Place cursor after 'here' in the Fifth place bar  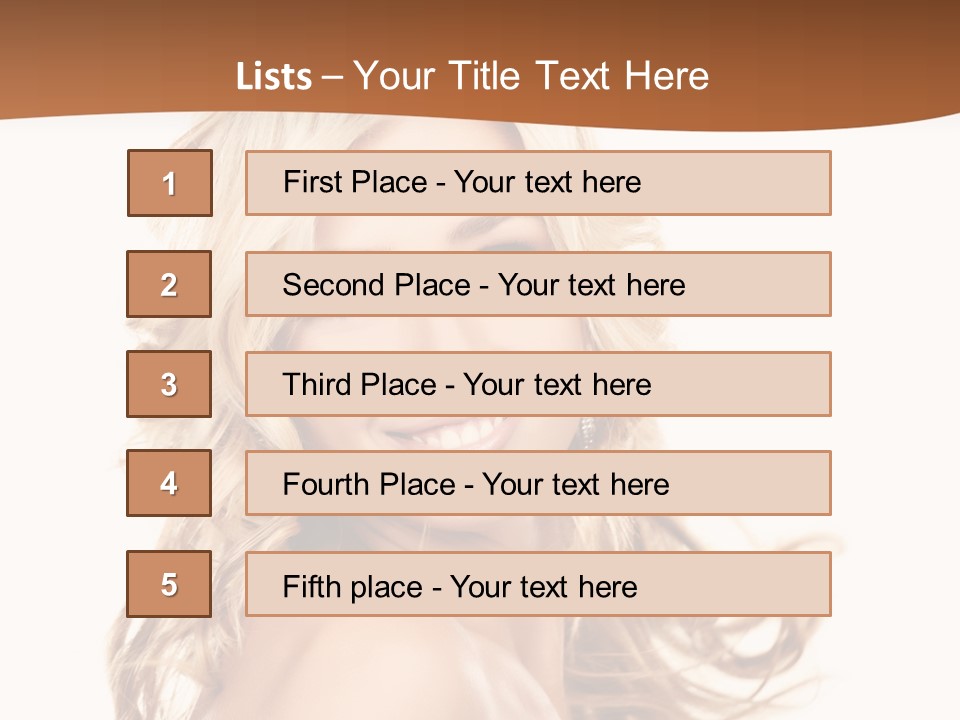638,586
